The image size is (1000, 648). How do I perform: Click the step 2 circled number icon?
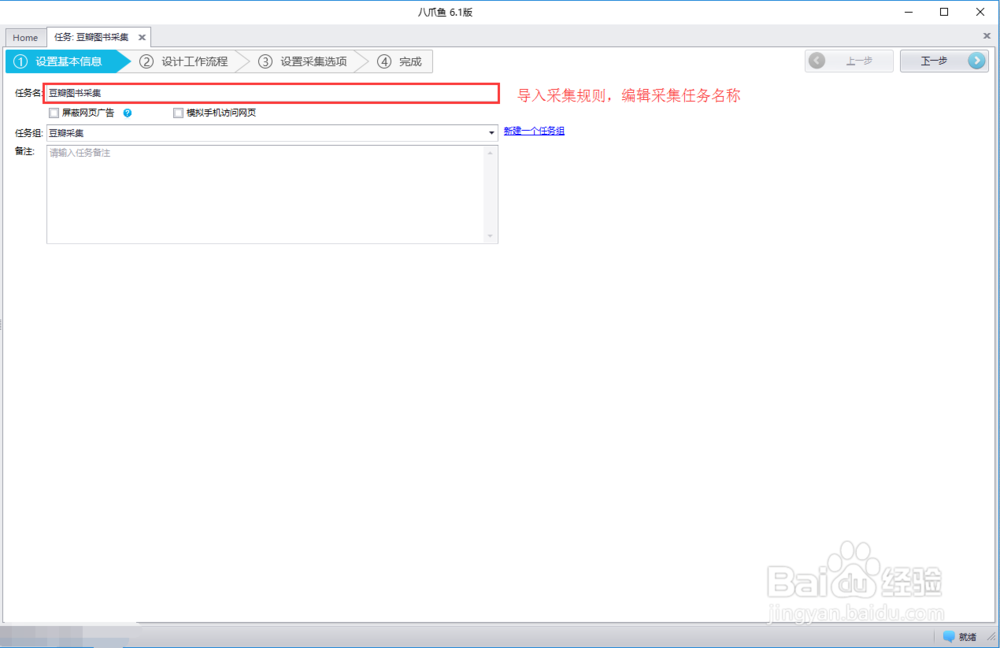pos(147,62)
